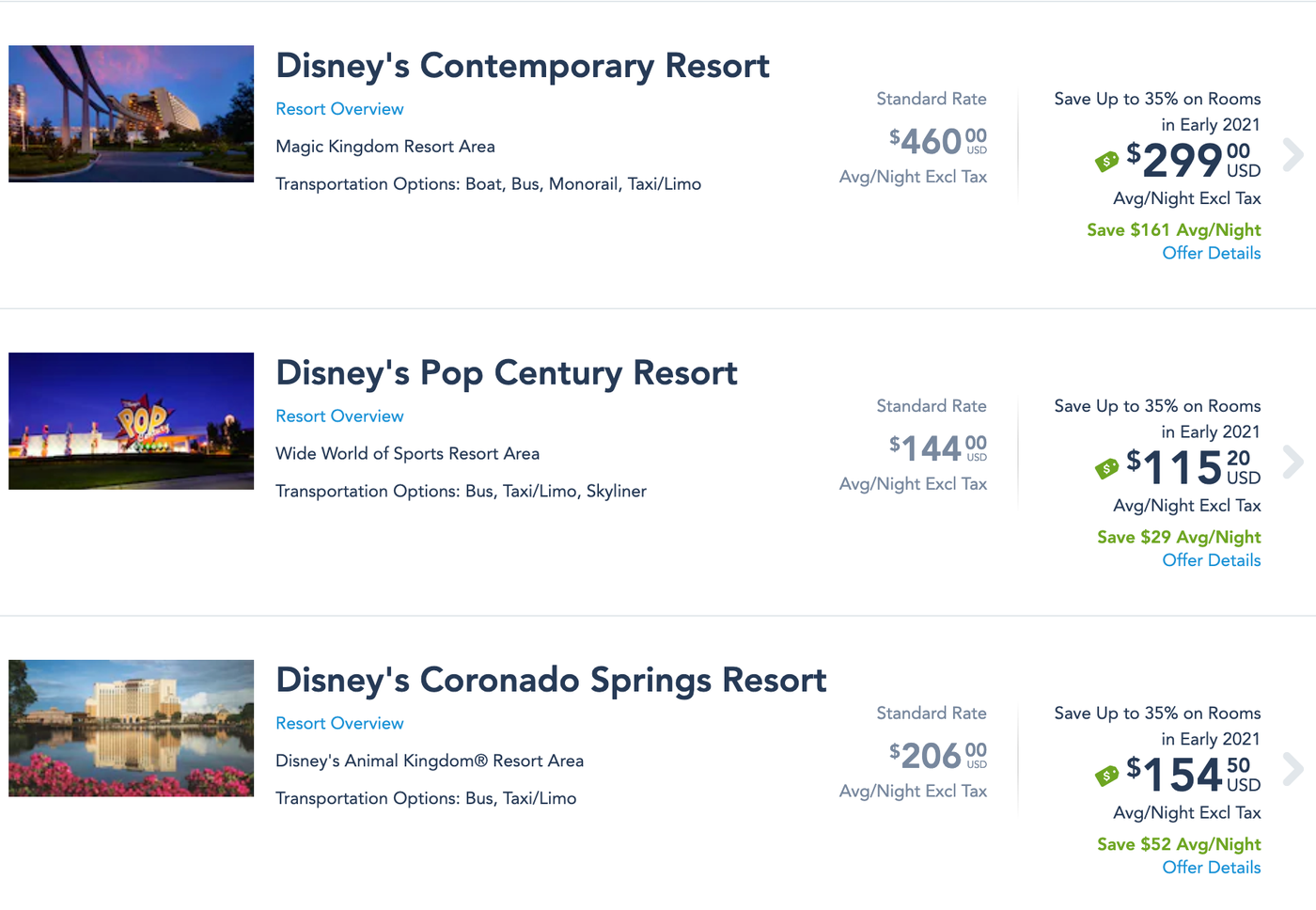View Offer Details for Pop Century savings
The image size is (1316, 910).
click(x=1211, y=559)
